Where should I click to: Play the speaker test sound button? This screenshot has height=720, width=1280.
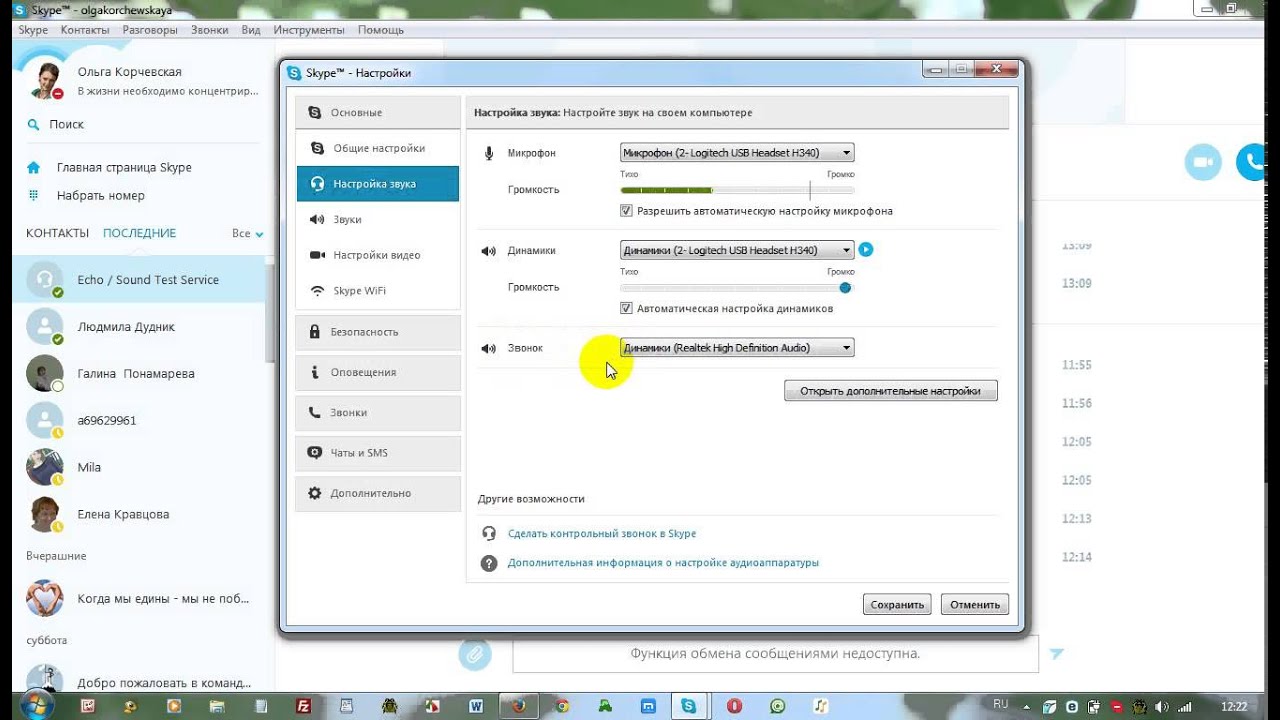(x=866, y=250)
